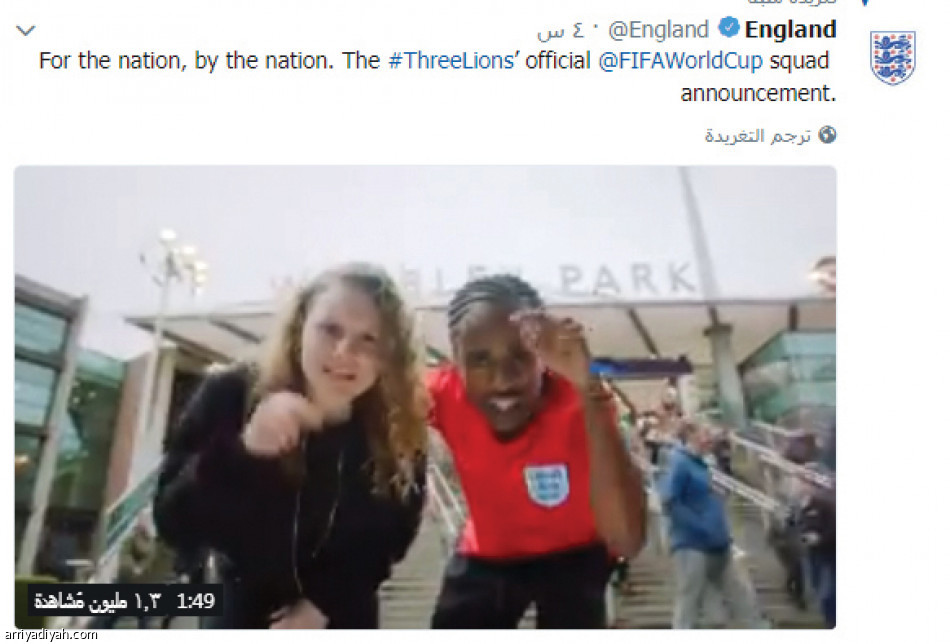Click the arriyadiyah.com watermark

(x=50, y=635)
